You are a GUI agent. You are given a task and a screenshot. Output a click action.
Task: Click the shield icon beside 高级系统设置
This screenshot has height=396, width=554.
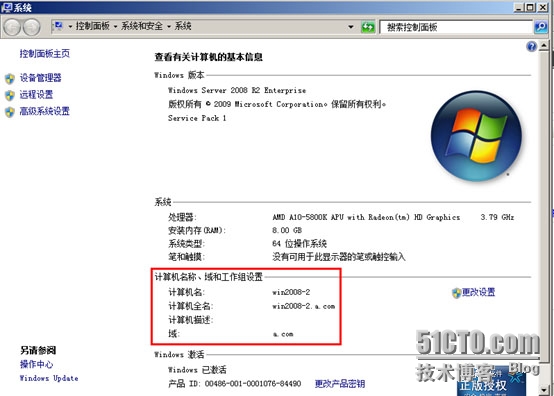click(x=10, y=112)
